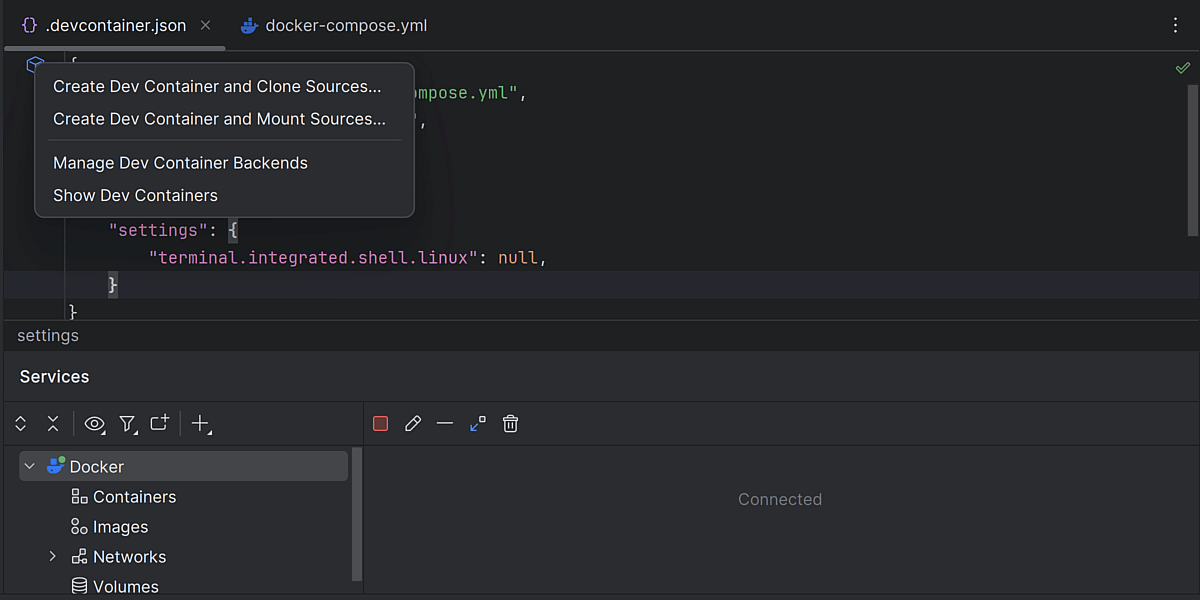Collapse the Docker tree node
The width and height of the screenshot is (1200, 600).
30,467
